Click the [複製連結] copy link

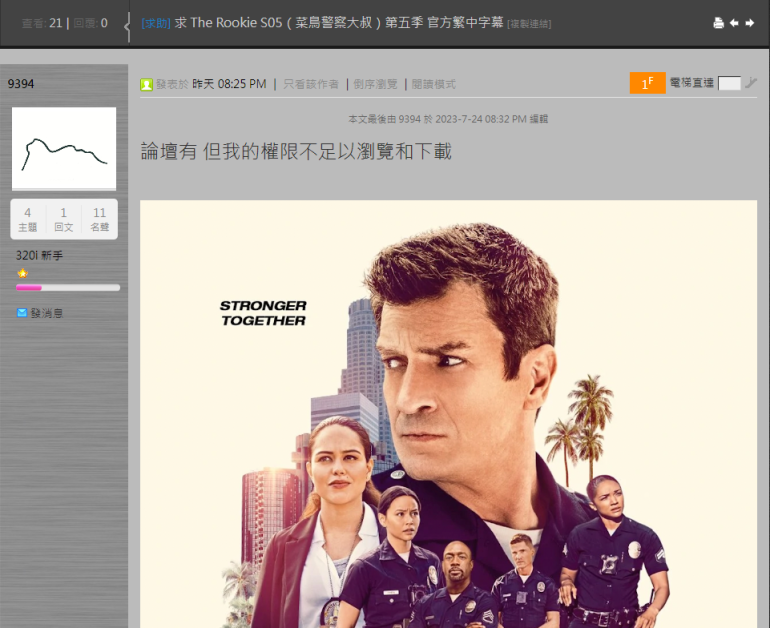pos(529,24)
